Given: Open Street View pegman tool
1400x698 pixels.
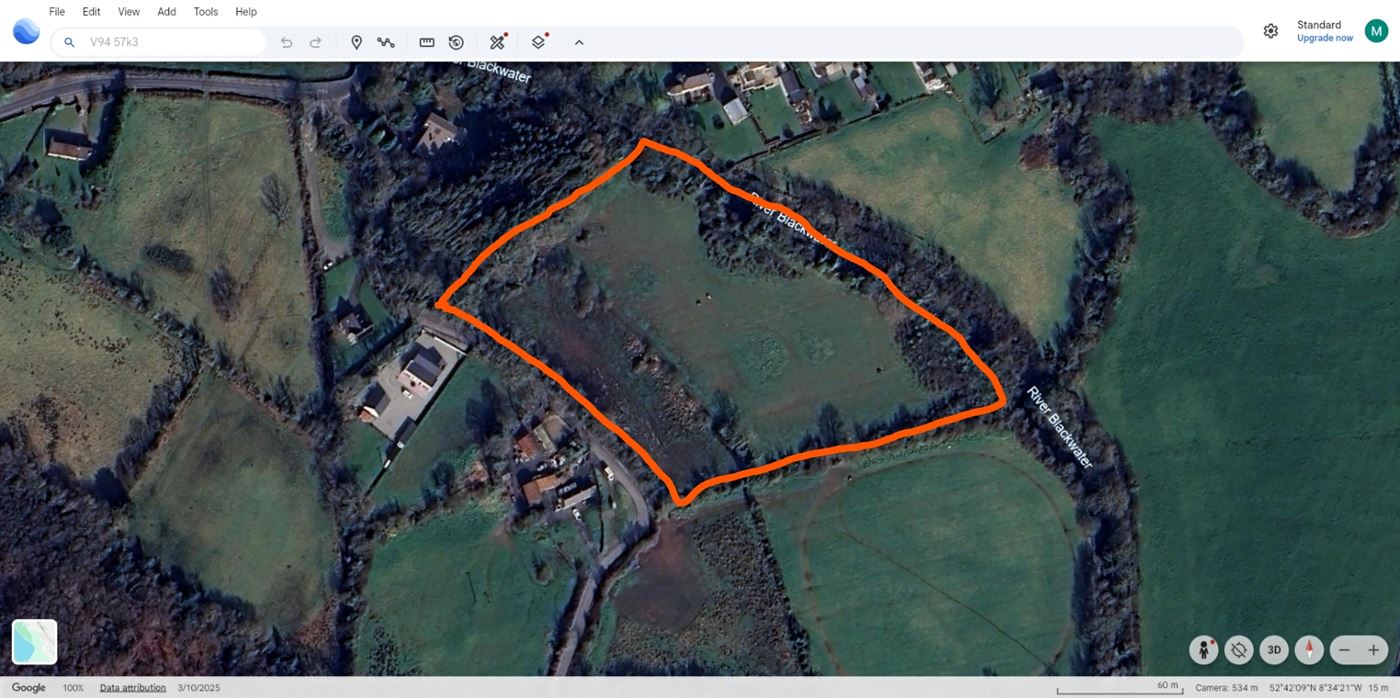Looking at the screenshot, I should (1204, 650).
